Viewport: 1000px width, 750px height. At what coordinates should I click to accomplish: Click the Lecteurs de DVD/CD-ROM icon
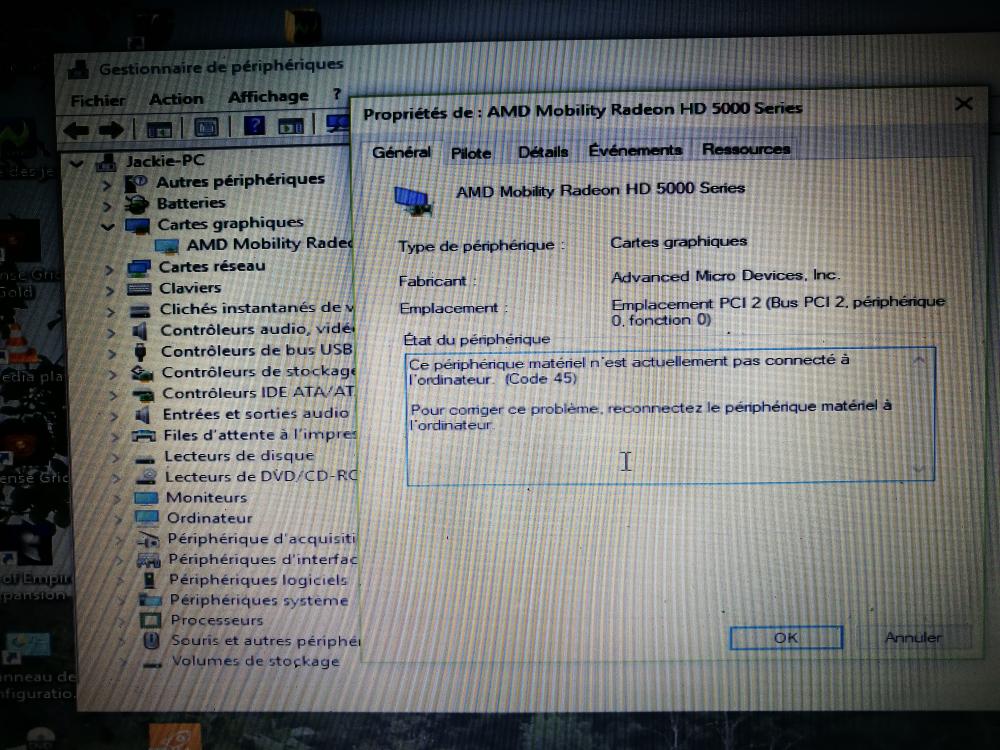point(146,477)
